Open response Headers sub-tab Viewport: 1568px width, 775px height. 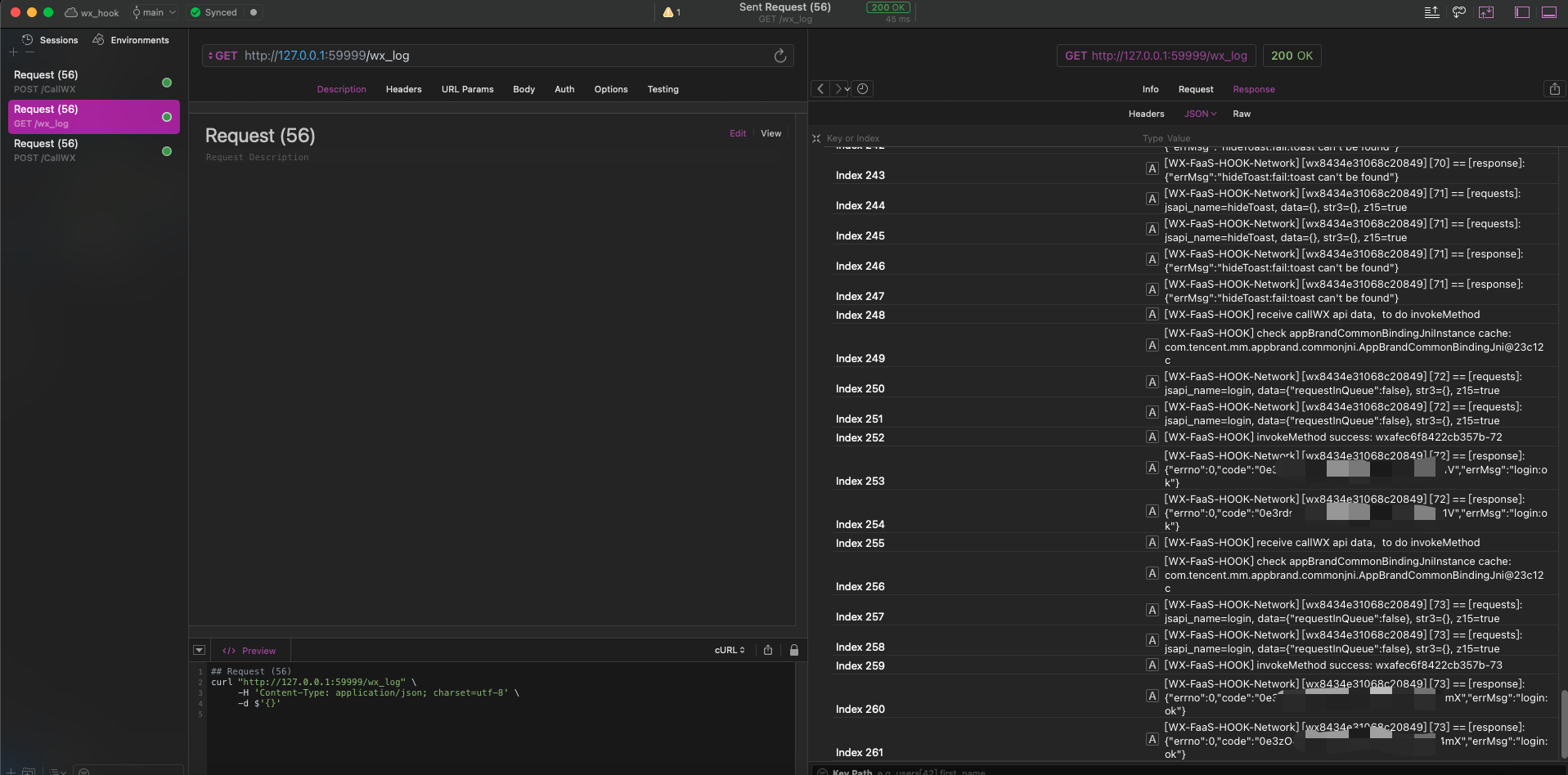tap(1147, 114)
